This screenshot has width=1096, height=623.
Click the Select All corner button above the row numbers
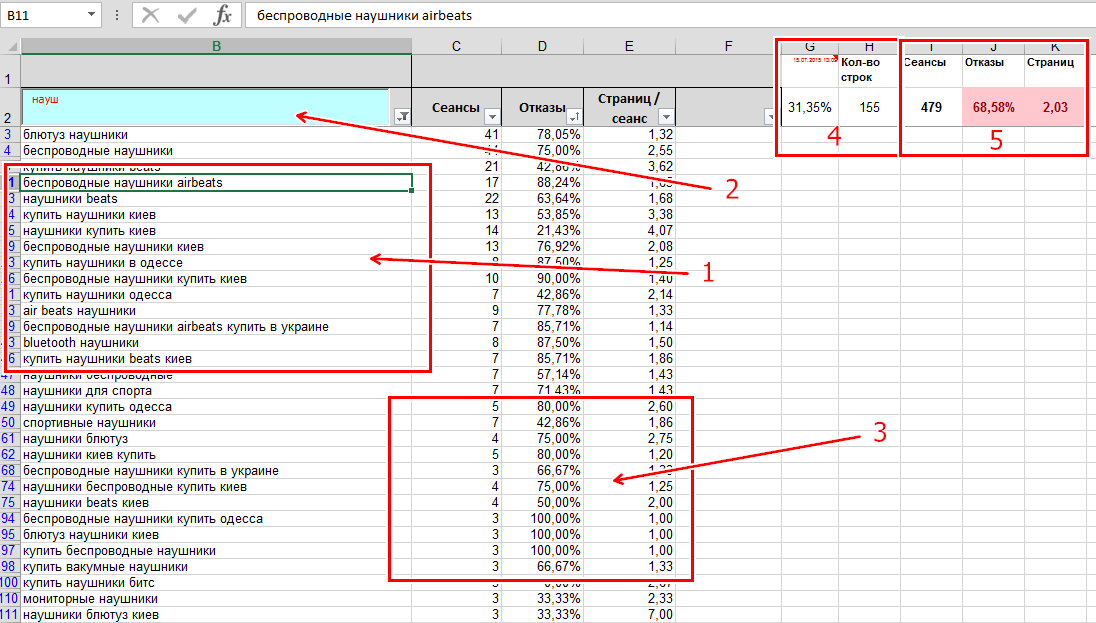(x=12, y=45)
